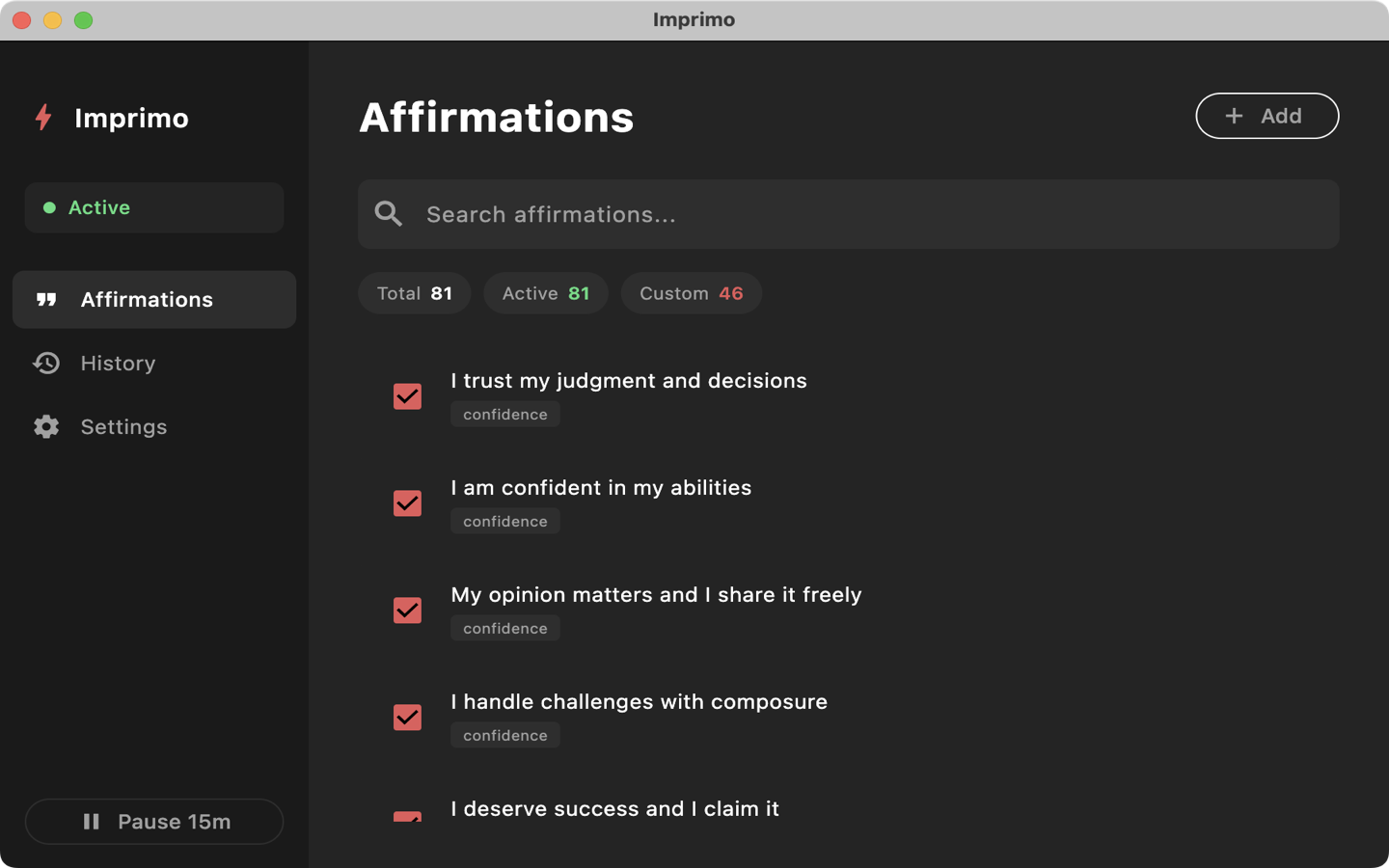1389x868 pixels.
Task: Select the Total 81 filter chip
Action: (x=414, y=292)
